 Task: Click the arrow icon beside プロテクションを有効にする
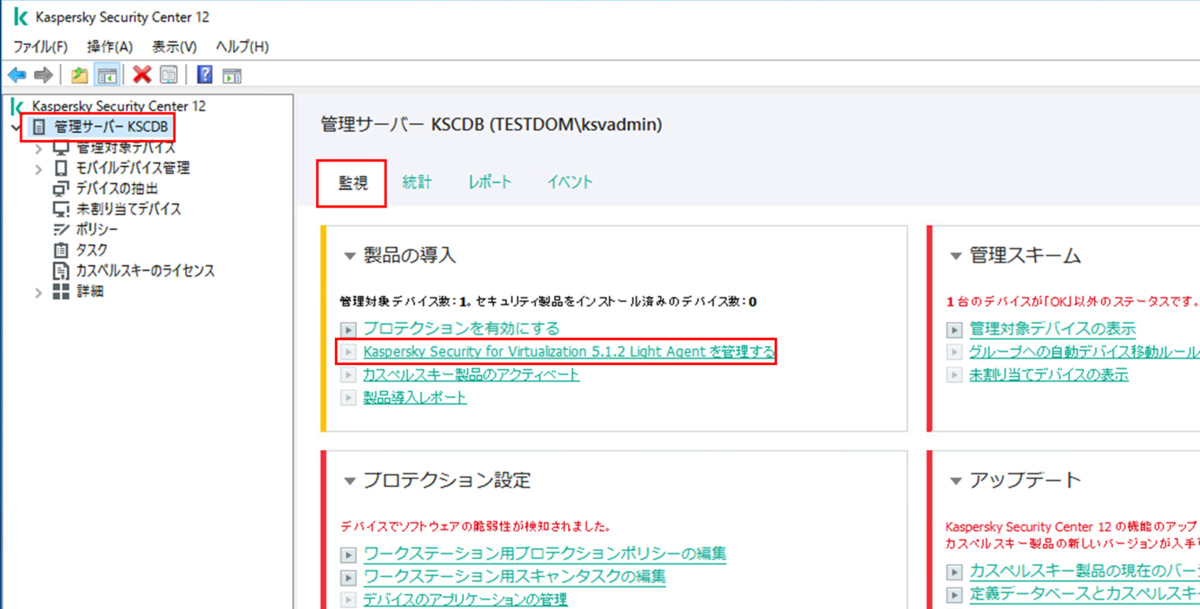(x=348, y=328)
